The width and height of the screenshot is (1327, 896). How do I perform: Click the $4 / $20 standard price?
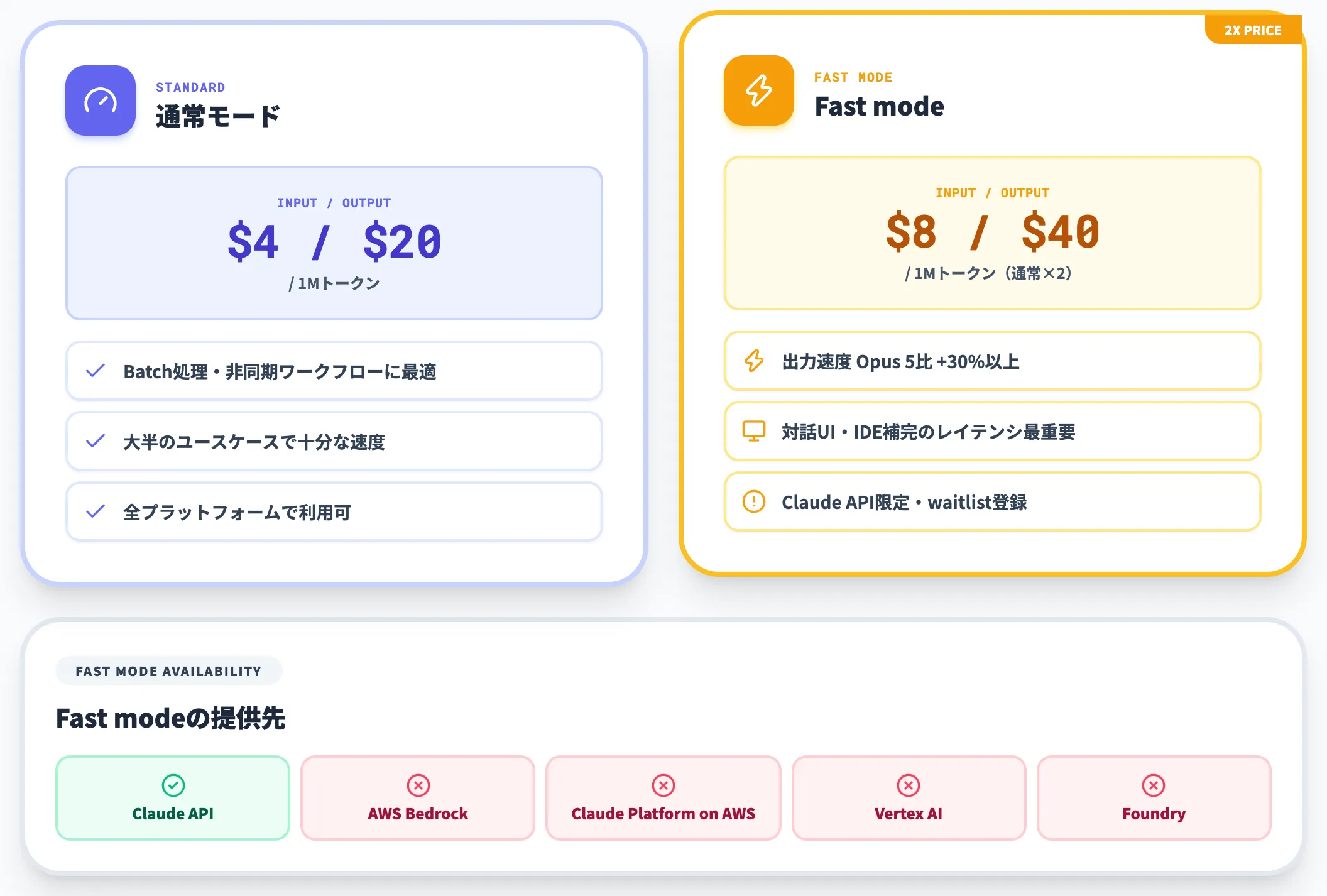coord(334,242)
